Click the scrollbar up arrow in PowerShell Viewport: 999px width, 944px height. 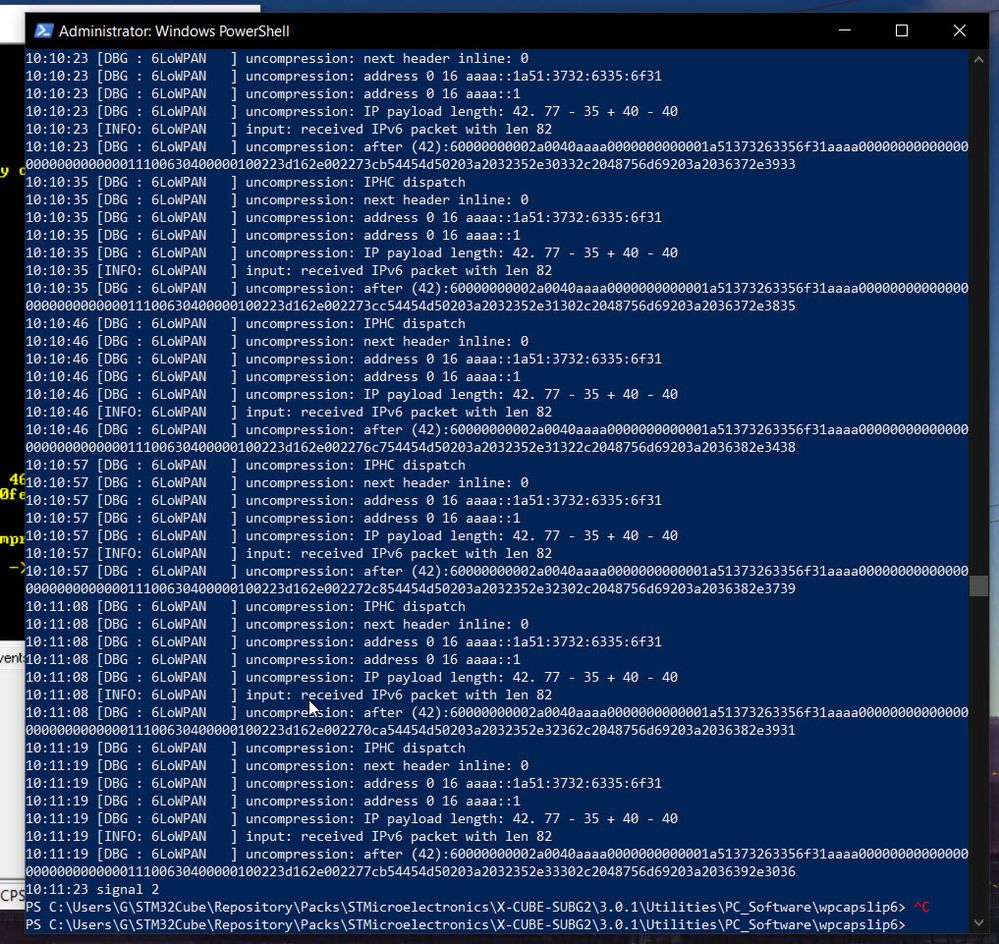(x=979, y=60)
